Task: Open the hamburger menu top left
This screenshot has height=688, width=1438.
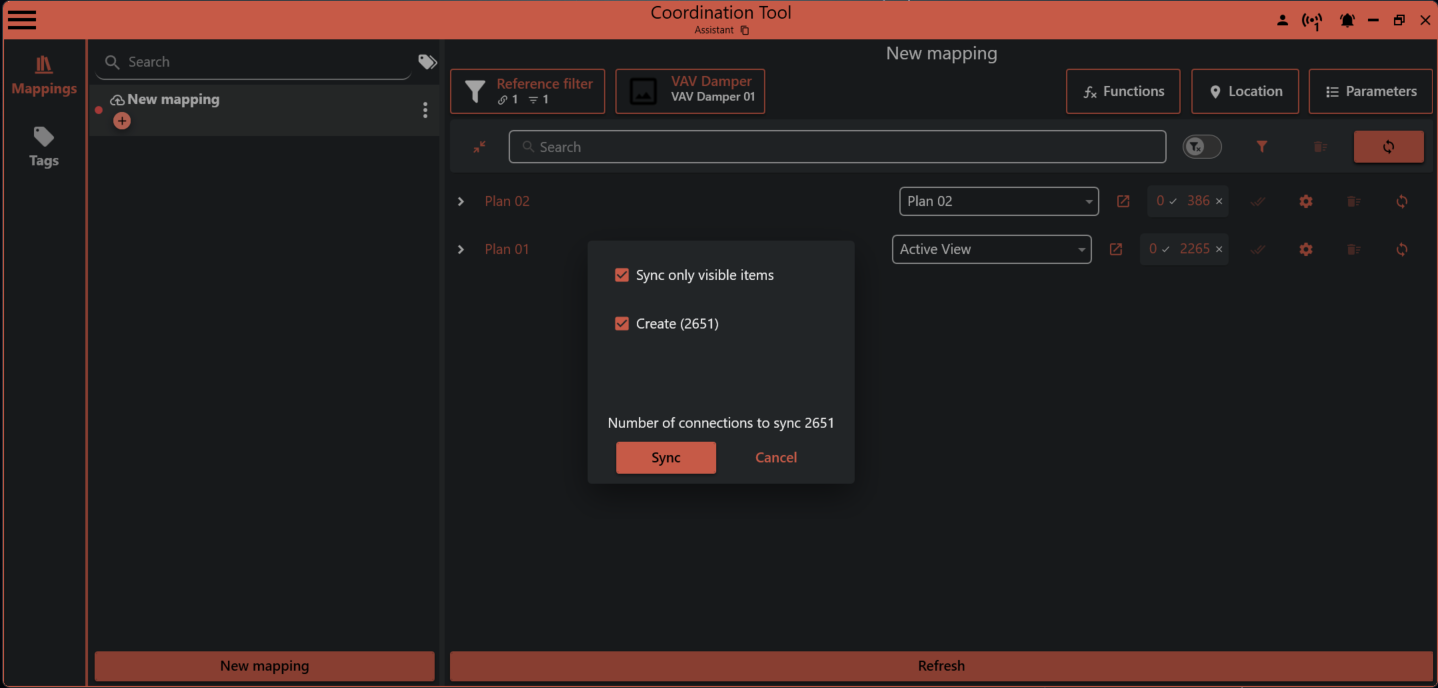Action: point(21,19)
